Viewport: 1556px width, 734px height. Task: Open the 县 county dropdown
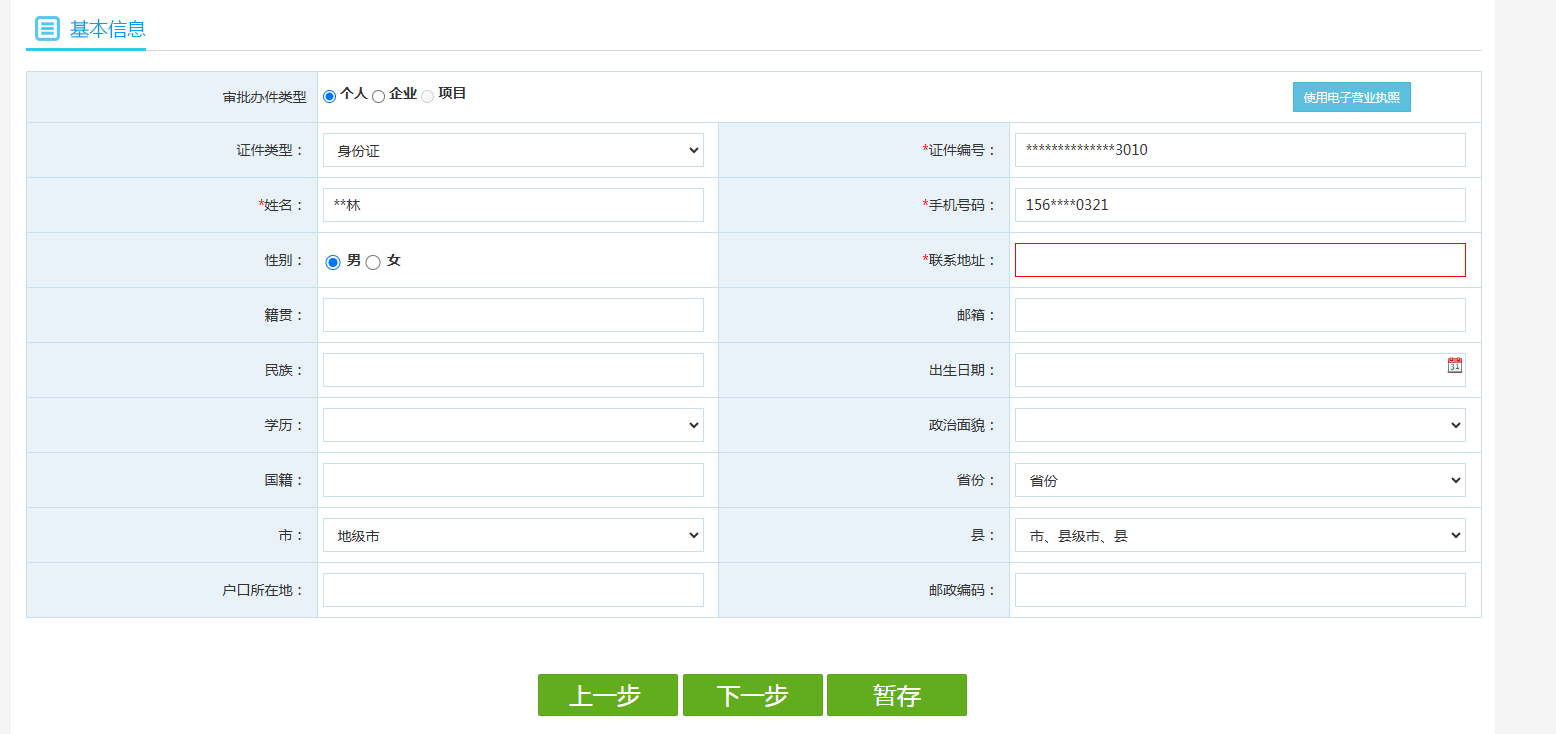(1238, 534)
